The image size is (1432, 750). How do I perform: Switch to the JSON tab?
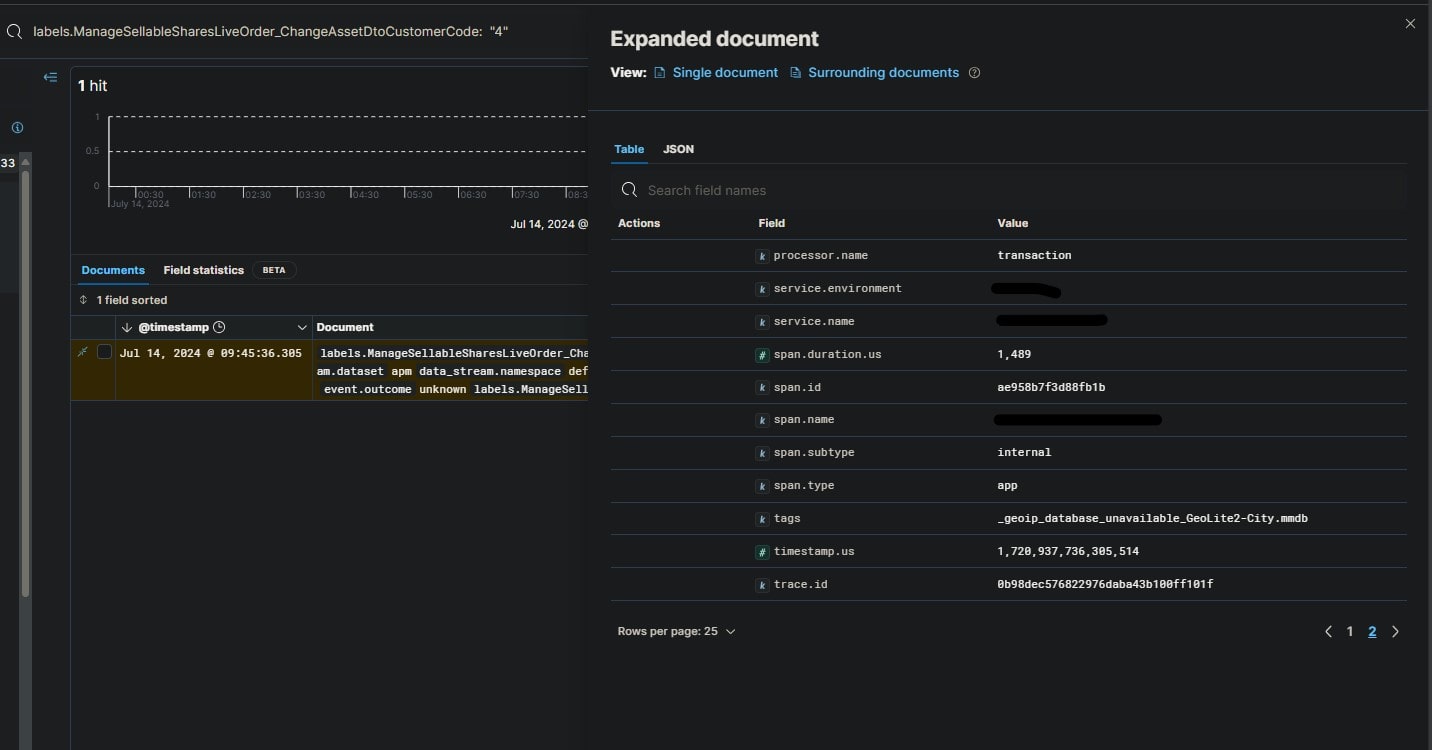pyautogui.click(x=678, y=149)
